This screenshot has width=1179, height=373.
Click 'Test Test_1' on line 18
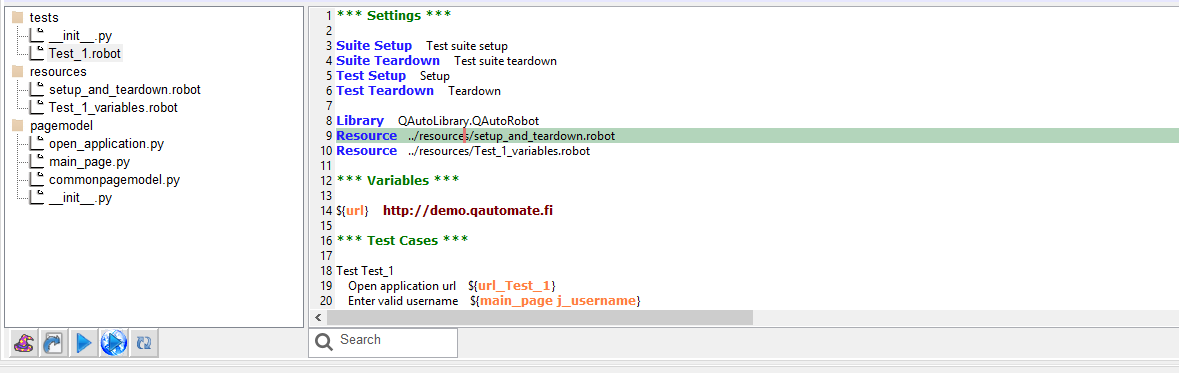(x=365, y=271)
